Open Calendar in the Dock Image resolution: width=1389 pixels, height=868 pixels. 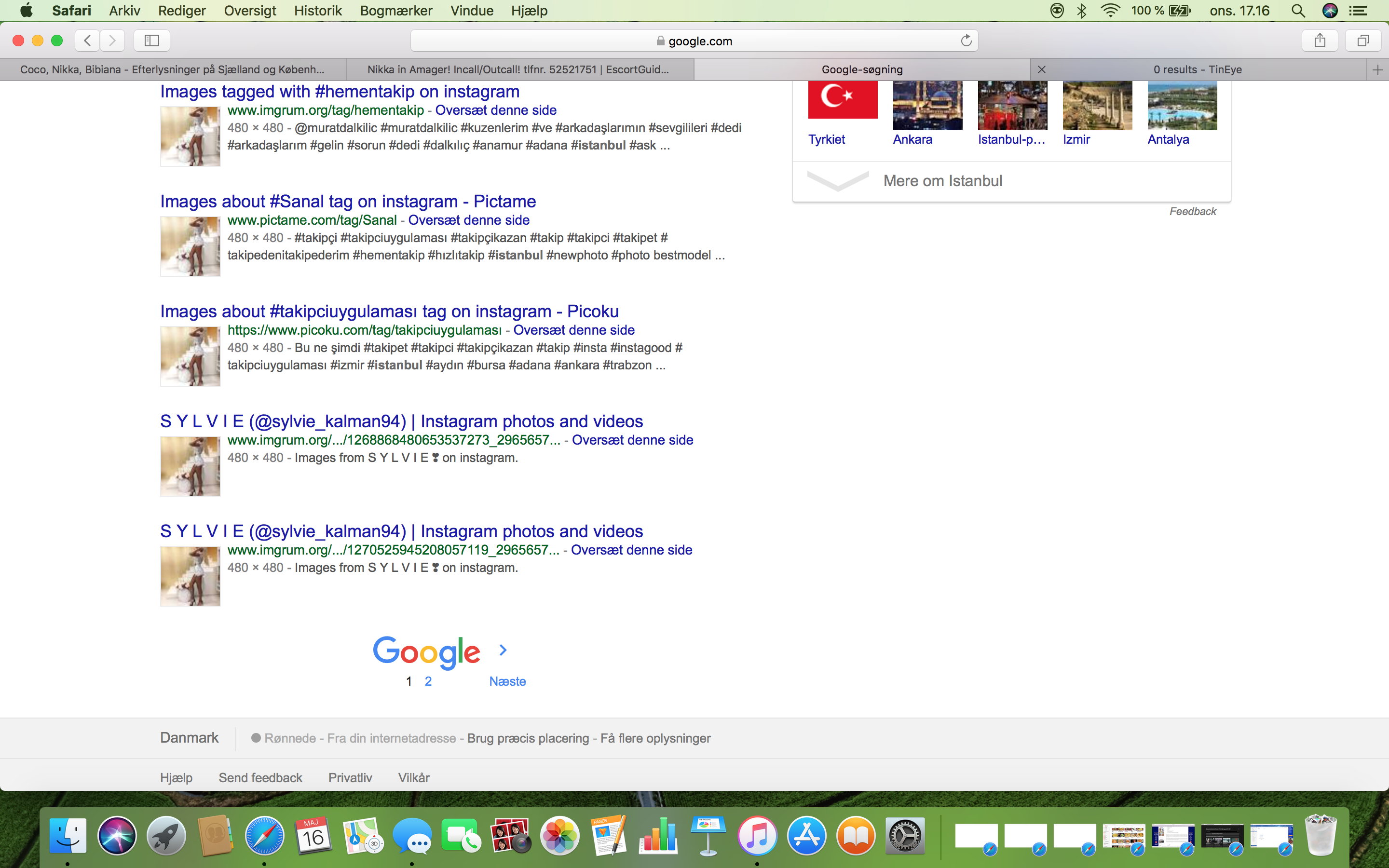313,835
